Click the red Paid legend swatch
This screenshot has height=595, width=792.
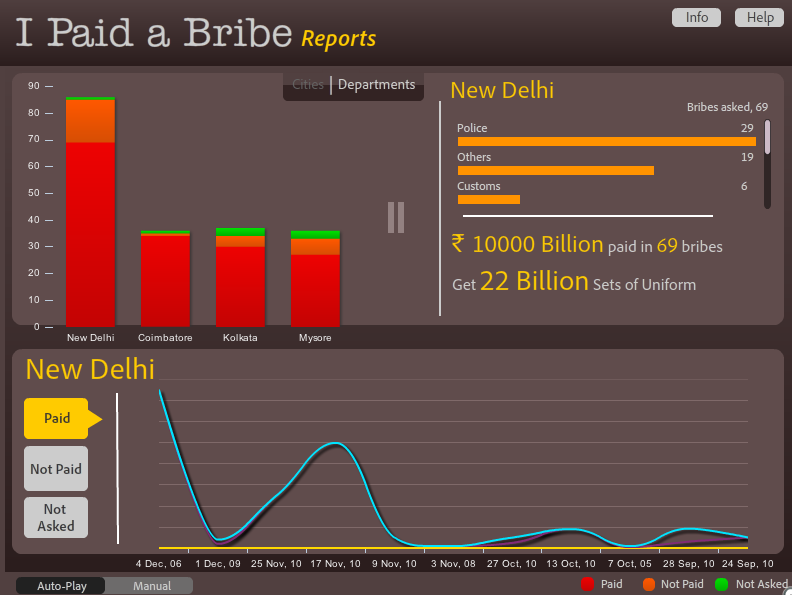[587, 584]
